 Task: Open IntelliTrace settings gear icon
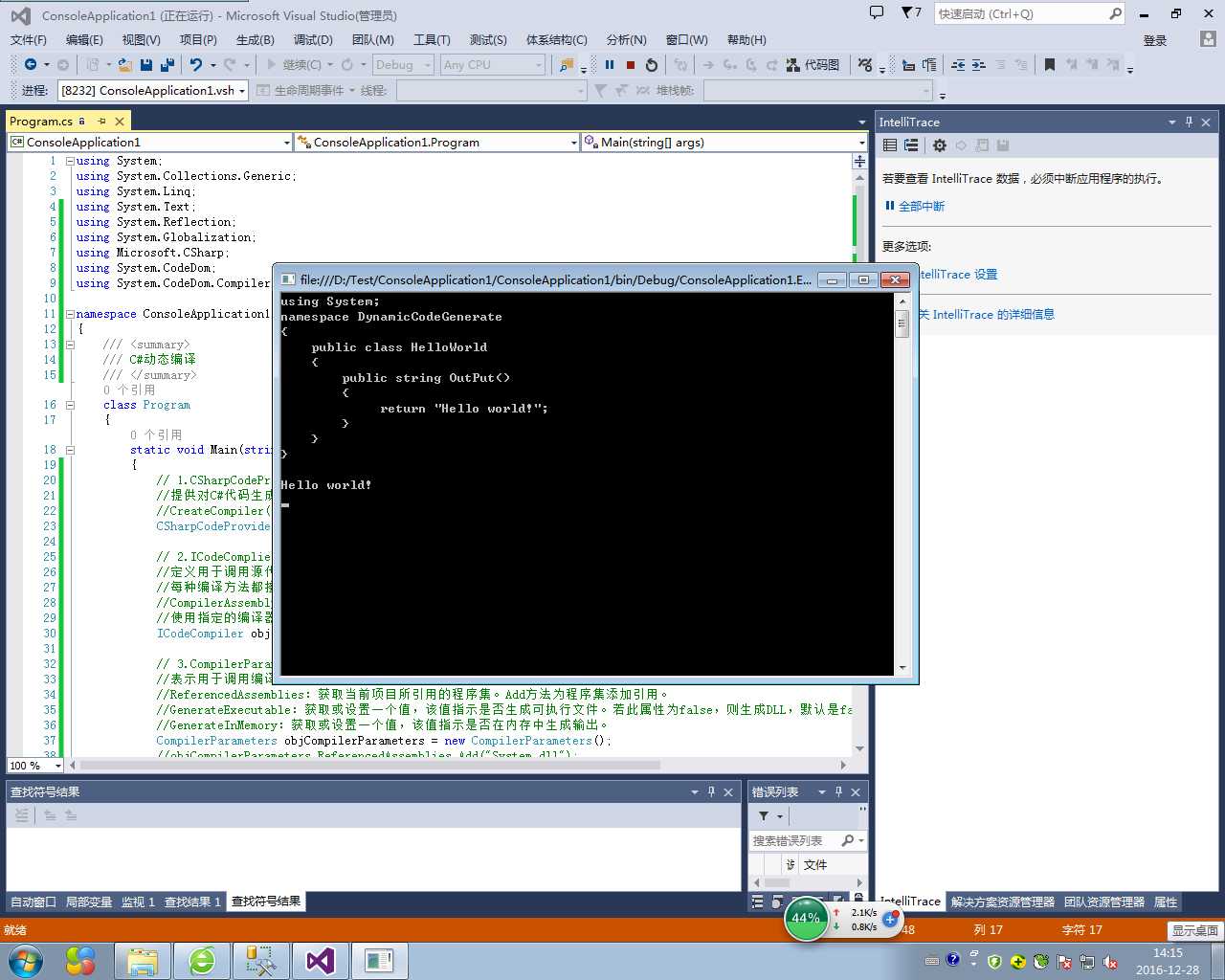coord(940,145)
